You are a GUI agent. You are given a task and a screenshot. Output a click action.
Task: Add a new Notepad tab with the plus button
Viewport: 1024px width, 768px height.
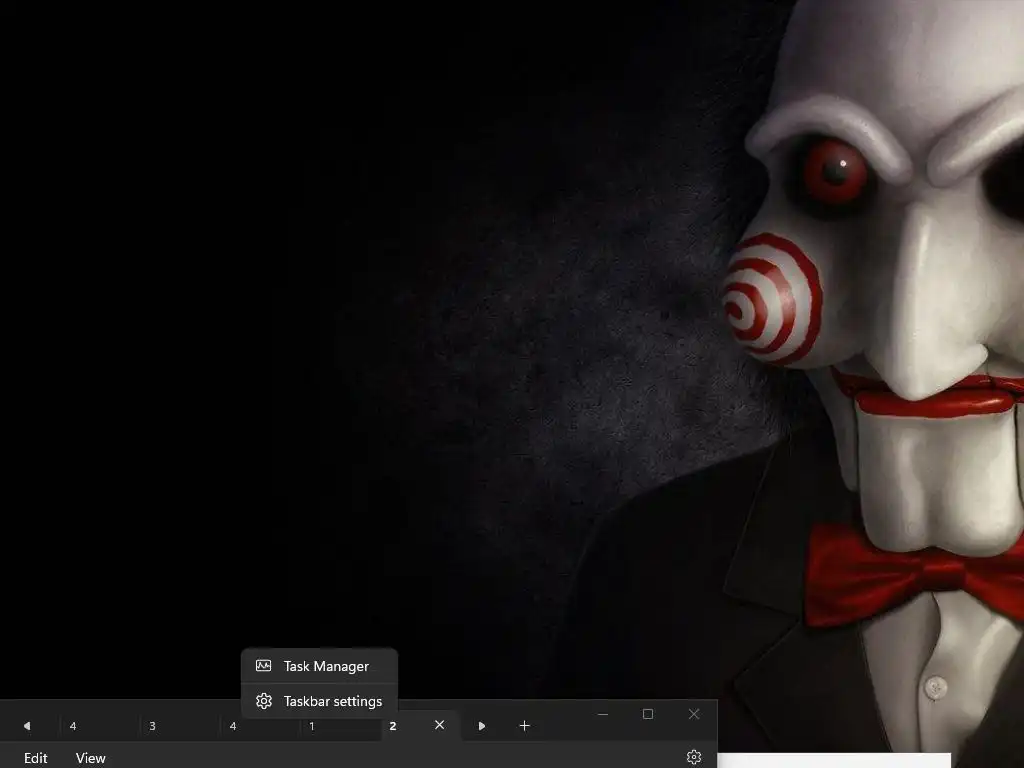pyautogui.click(x=524, y=726)
